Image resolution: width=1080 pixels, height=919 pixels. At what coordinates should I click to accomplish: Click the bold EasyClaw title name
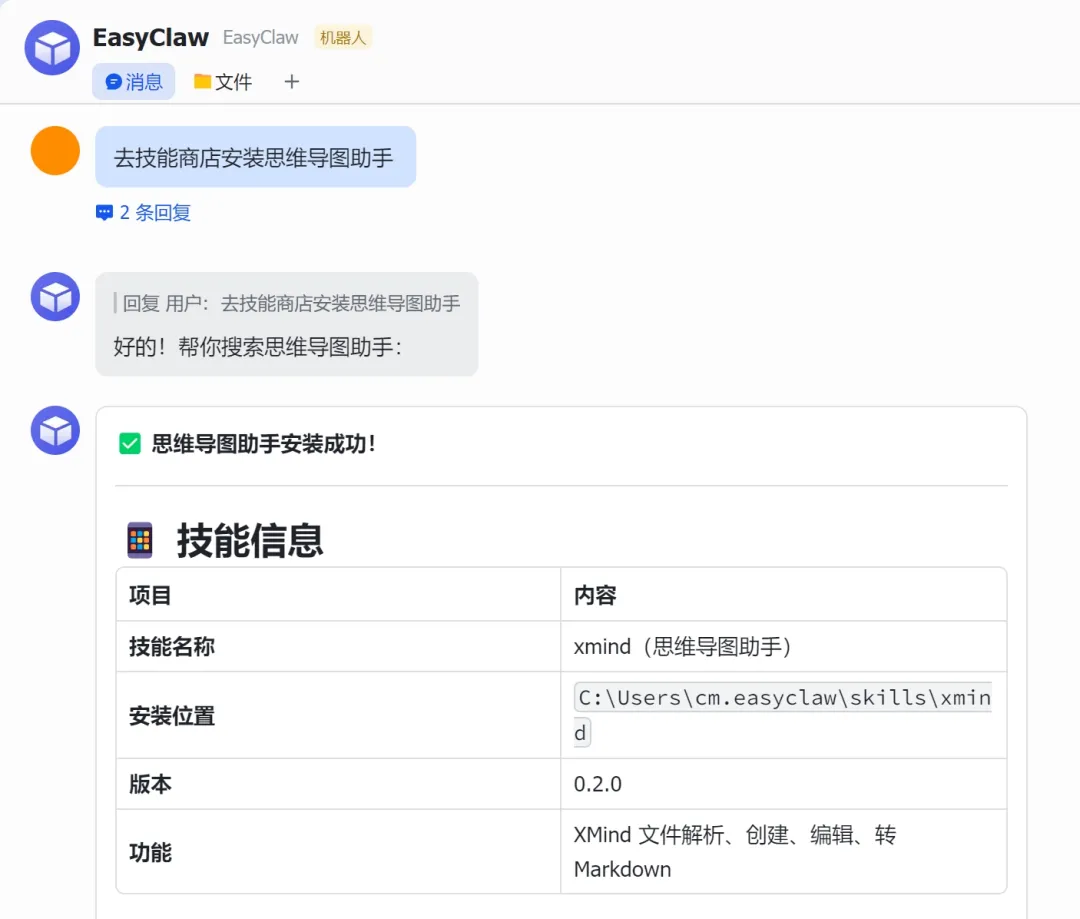click(x=150, y=38)
